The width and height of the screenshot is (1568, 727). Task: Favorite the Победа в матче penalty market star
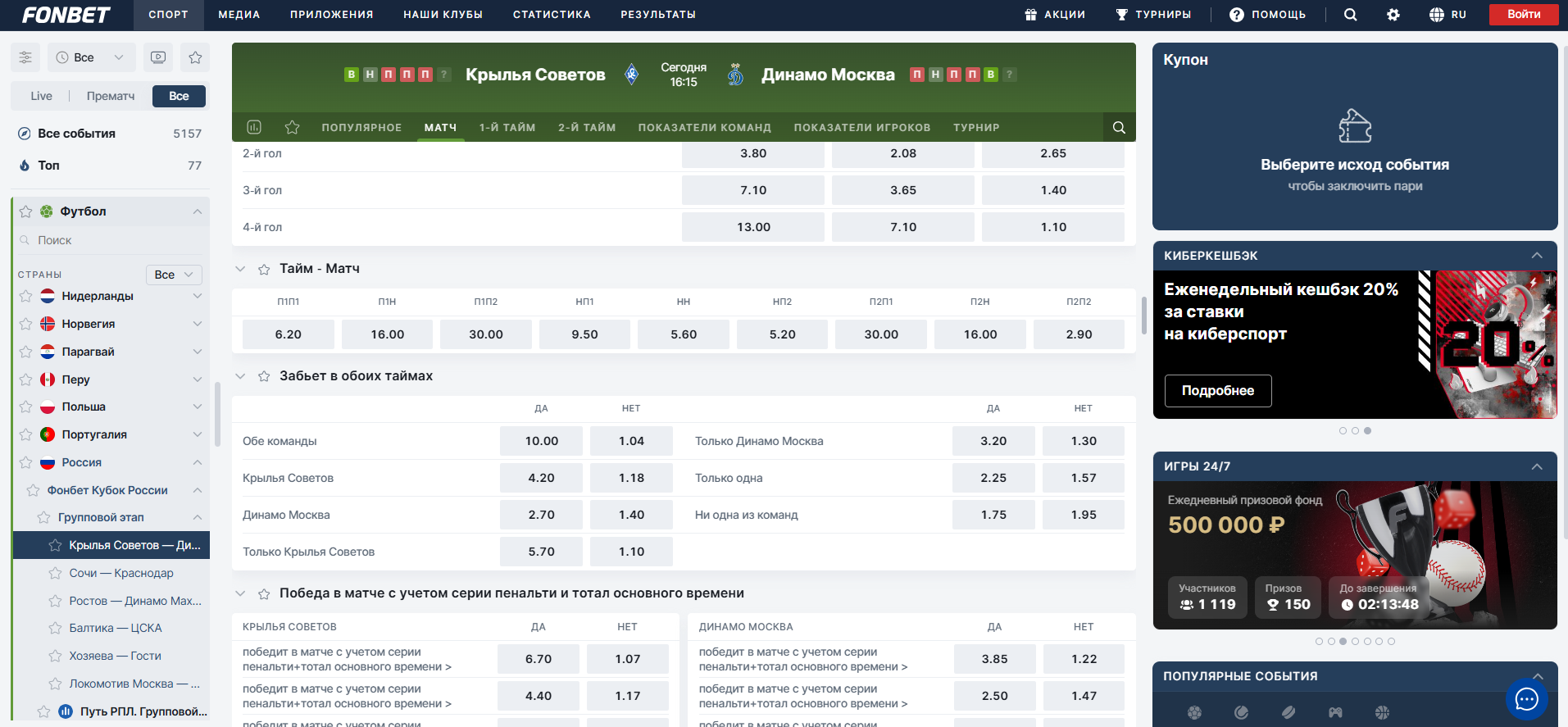click(264, 593)
